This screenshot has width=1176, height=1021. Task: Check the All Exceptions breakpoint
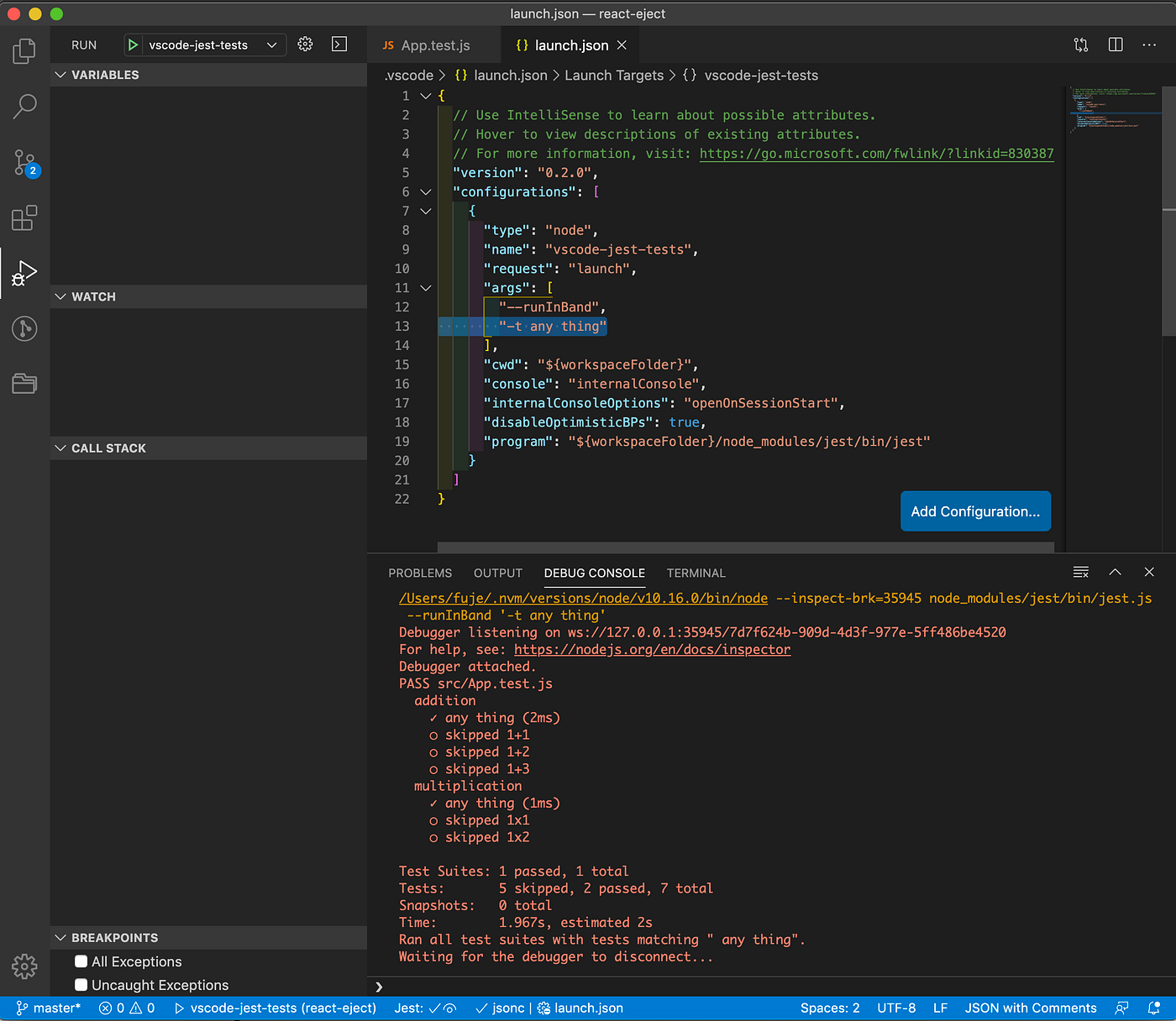click(81, 961)
